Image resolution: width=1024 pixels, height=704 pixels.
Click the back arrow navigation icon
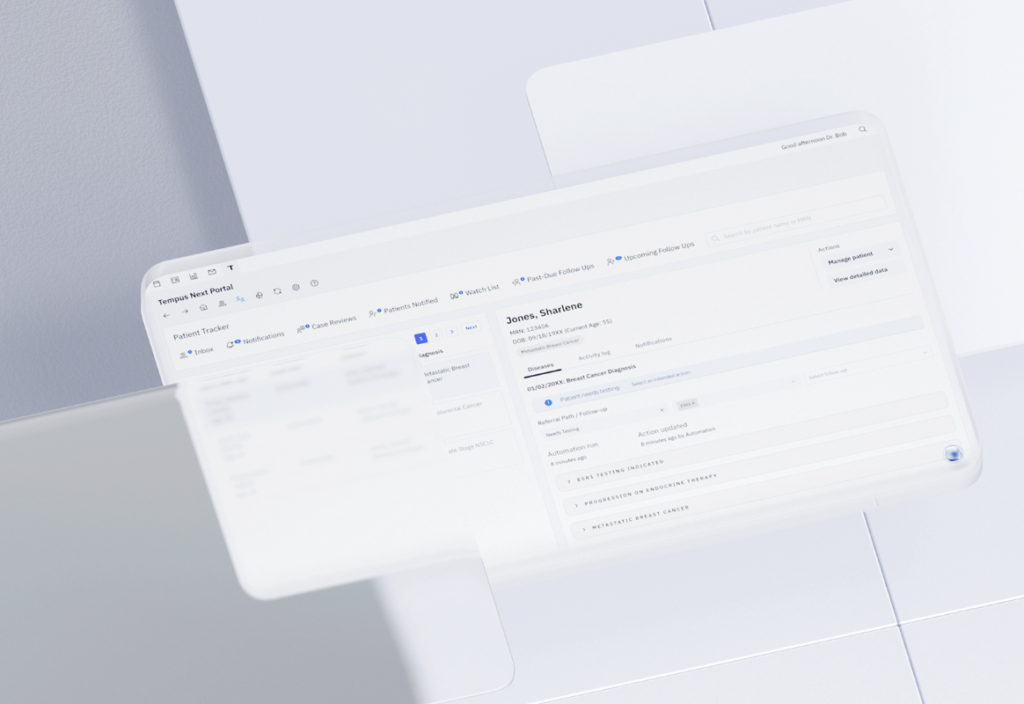[167, 315]
